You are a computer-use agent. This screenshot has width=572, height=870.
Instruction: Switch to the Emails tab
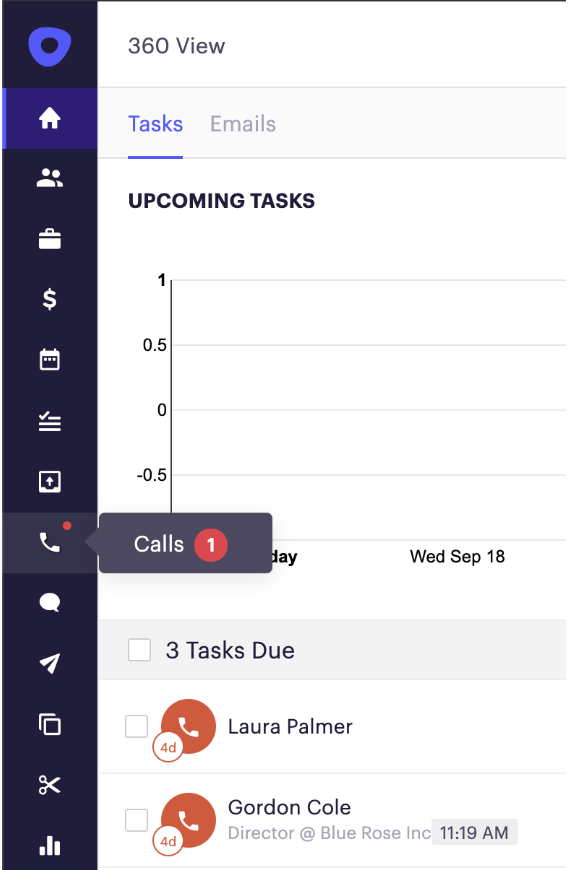pyautogui.click(x=242, y=124)
